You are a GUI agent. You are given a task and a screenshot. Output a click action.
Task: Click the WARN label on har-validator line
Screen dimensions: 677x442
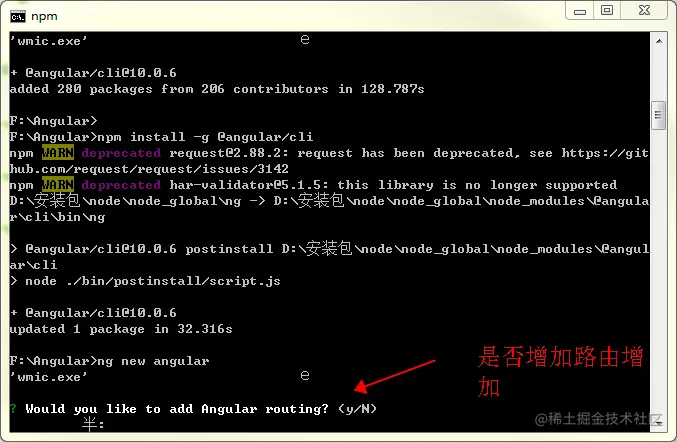coord(58,185)
